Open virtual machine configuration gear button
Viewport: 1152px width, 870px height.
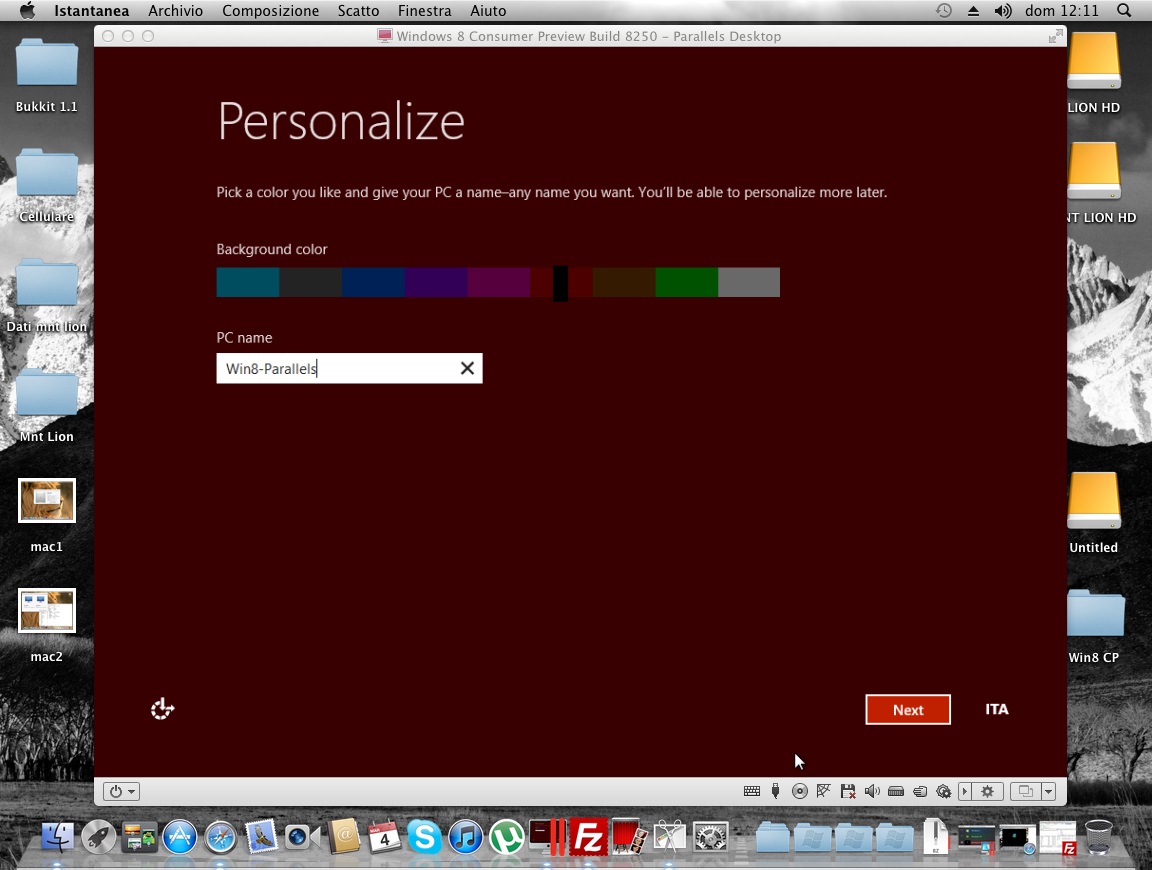coord(988,791)
